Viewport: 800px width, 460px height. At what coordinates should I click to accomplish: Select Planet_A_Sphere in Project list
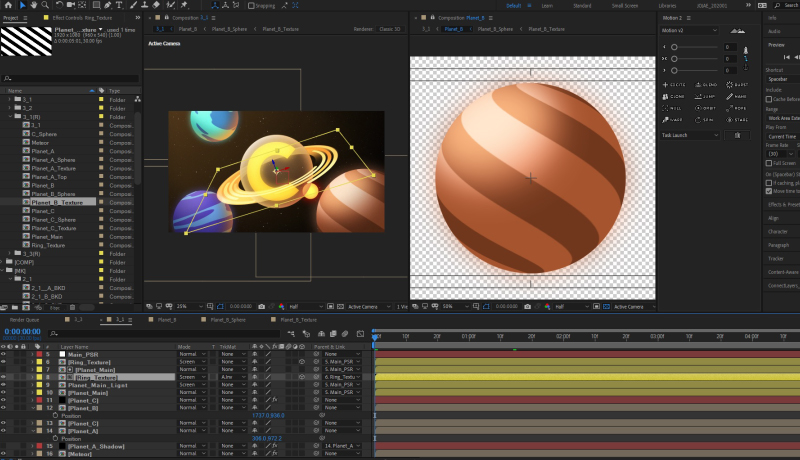[53, 160]
